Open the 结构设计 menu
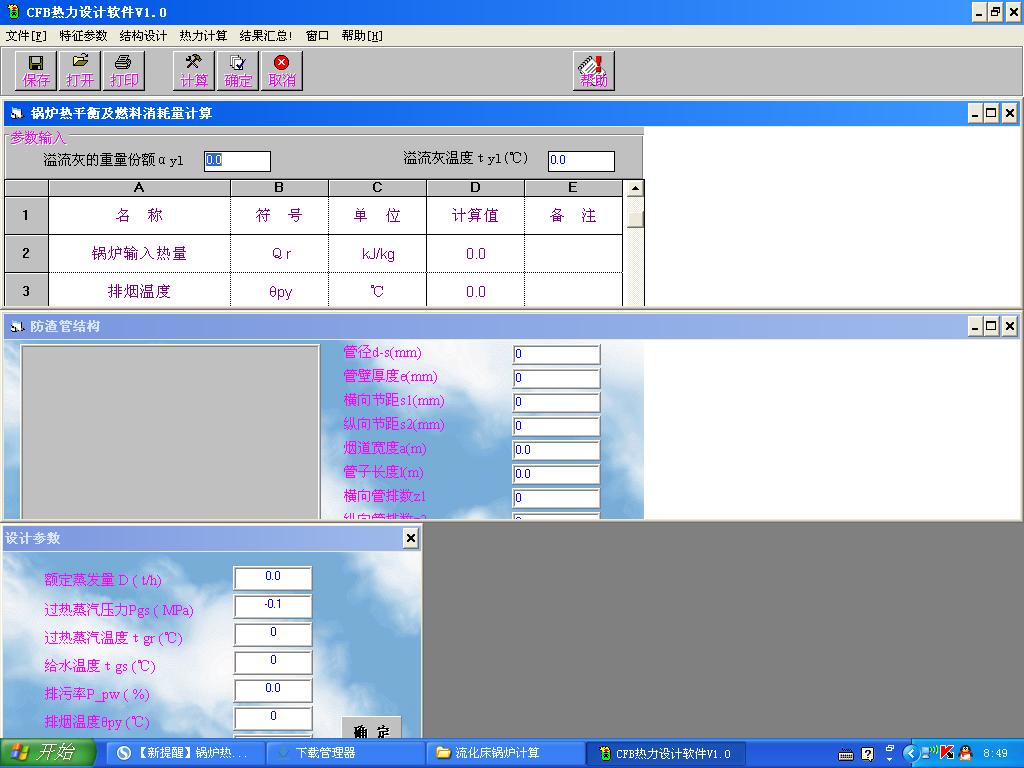The width and height of the screenshot is (1024, 768). (x=142, y=35)
